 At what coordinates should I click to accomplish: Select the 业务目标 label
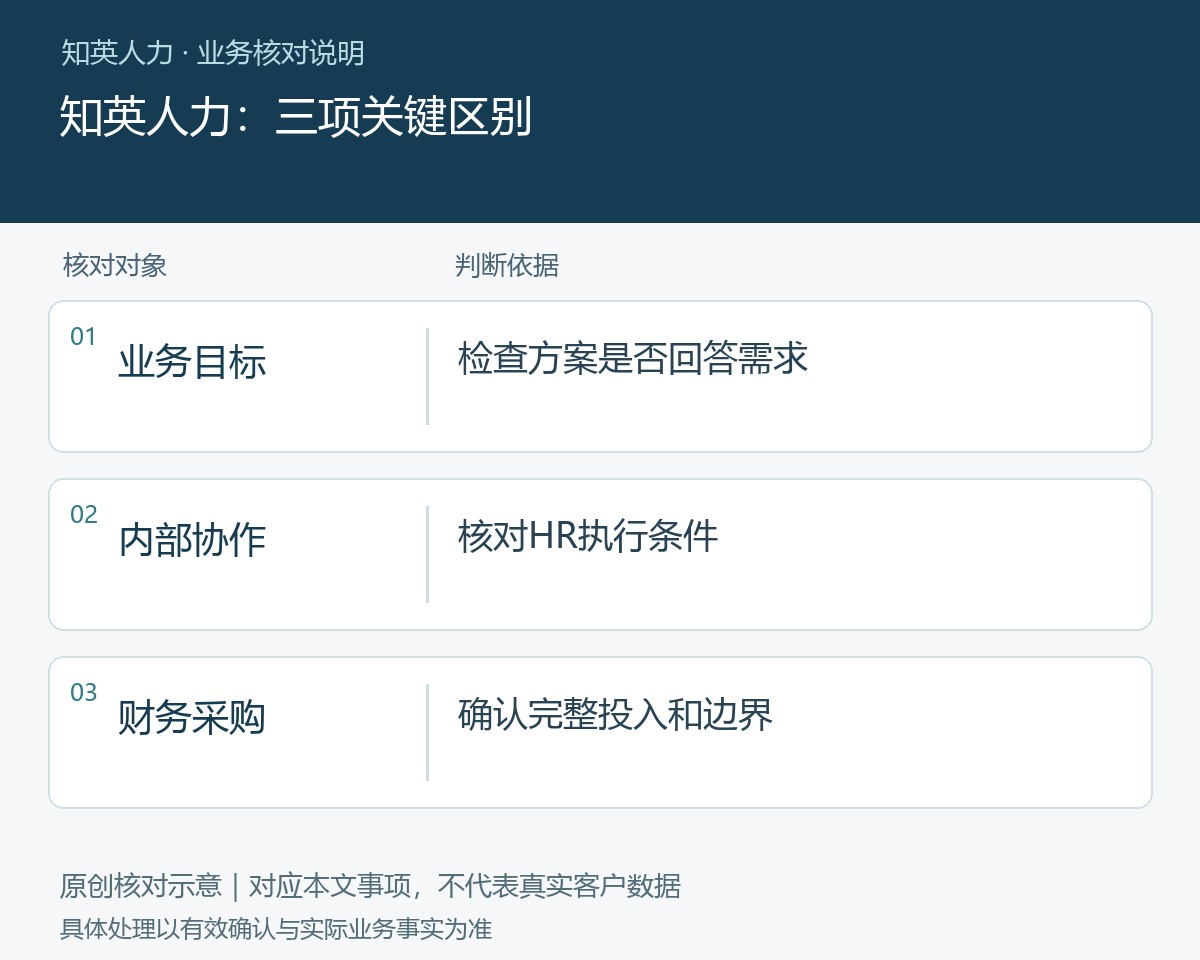point(192,362)
